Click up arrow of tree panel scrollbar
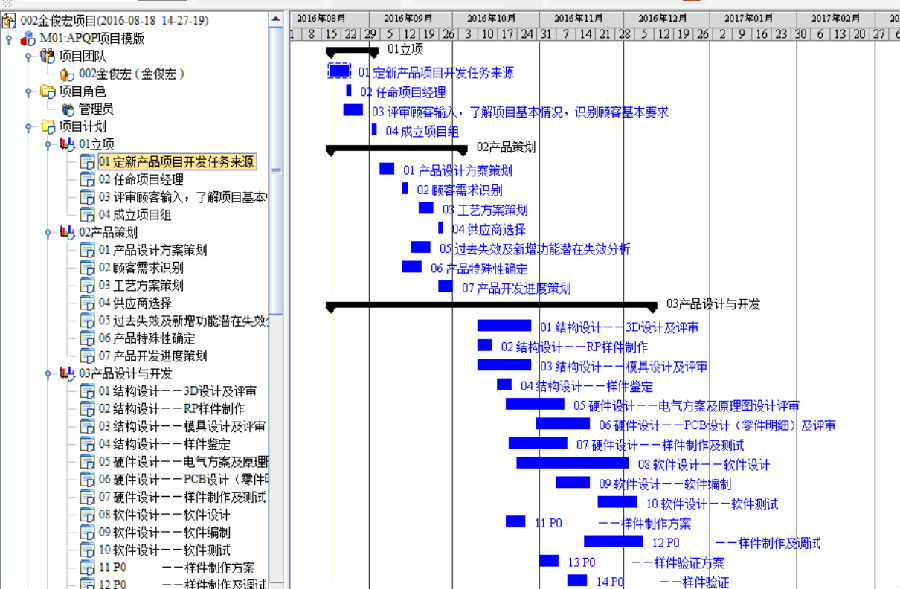The width and height of the screenshot is (900, 589). point(276,20)
